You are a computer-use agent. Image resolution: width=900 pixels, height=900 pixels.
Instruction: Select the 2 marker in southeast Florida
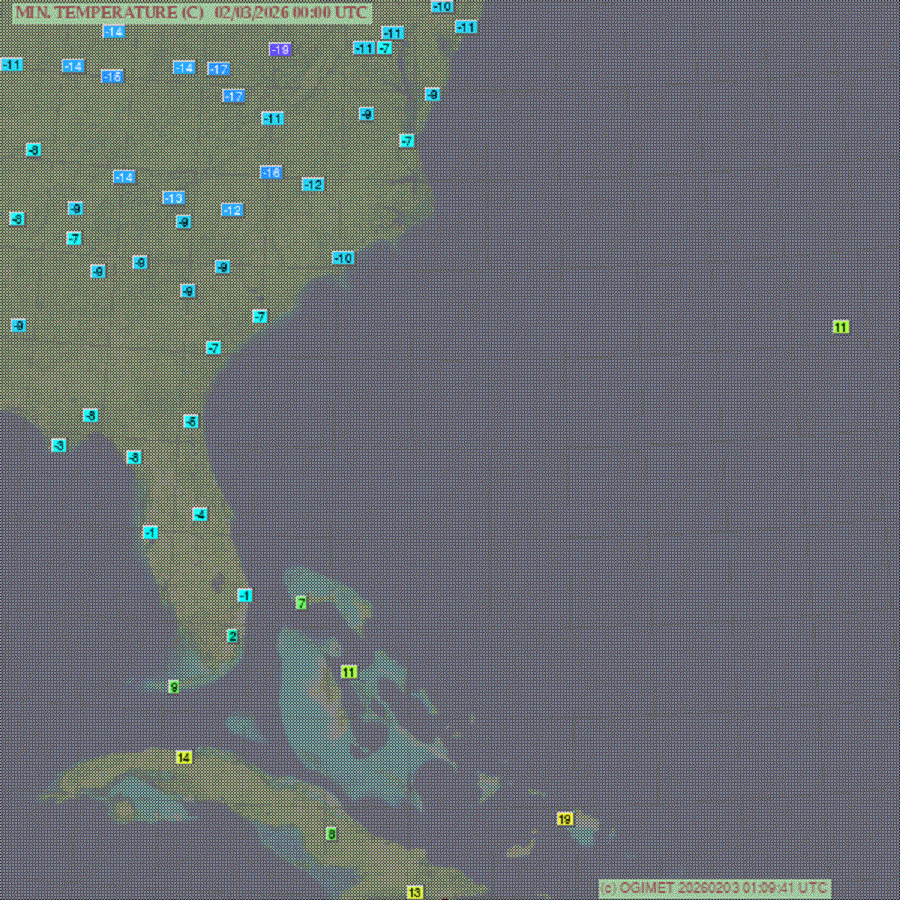[x=232, y=636]
